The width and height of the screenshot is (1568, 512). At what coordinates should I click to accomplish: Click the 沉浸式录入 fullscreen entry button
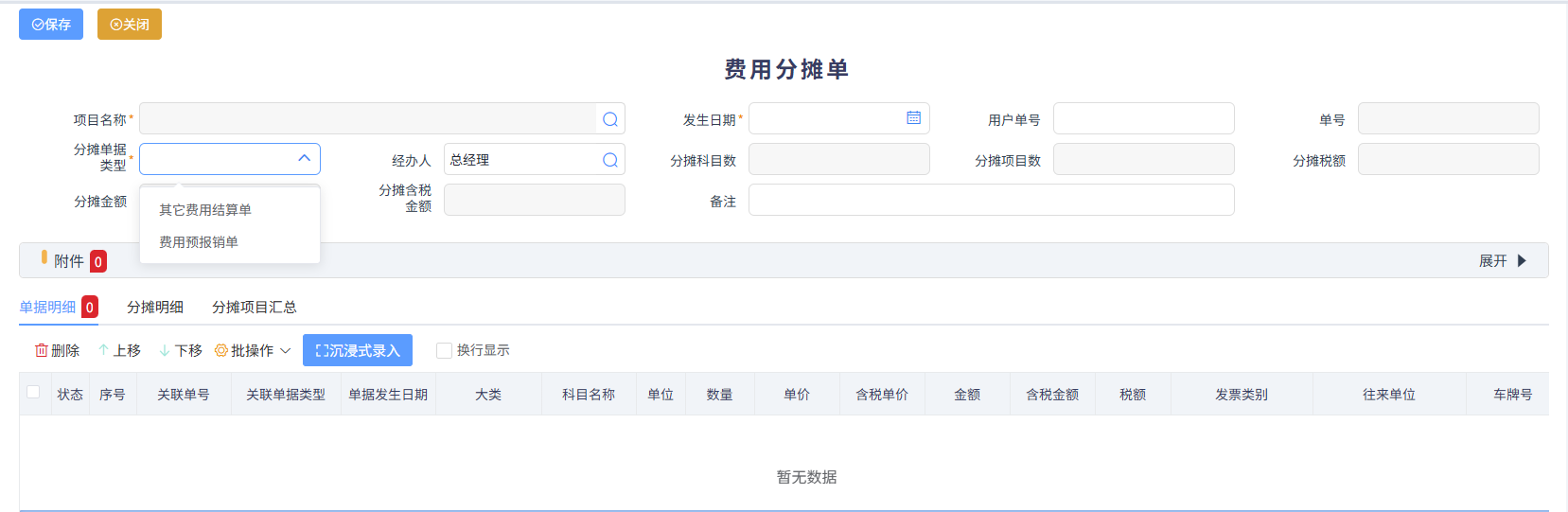pos(358,350)
